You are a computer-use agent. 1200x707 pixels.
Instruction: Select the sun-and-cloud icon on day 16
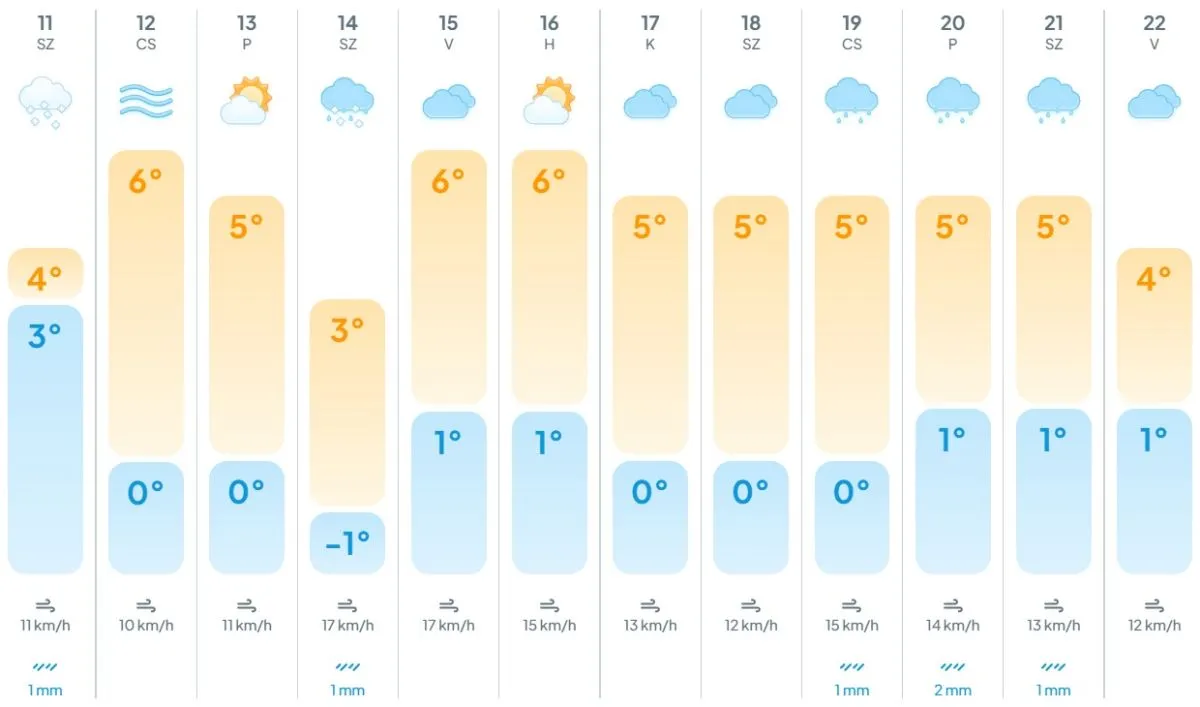point(549,101)
